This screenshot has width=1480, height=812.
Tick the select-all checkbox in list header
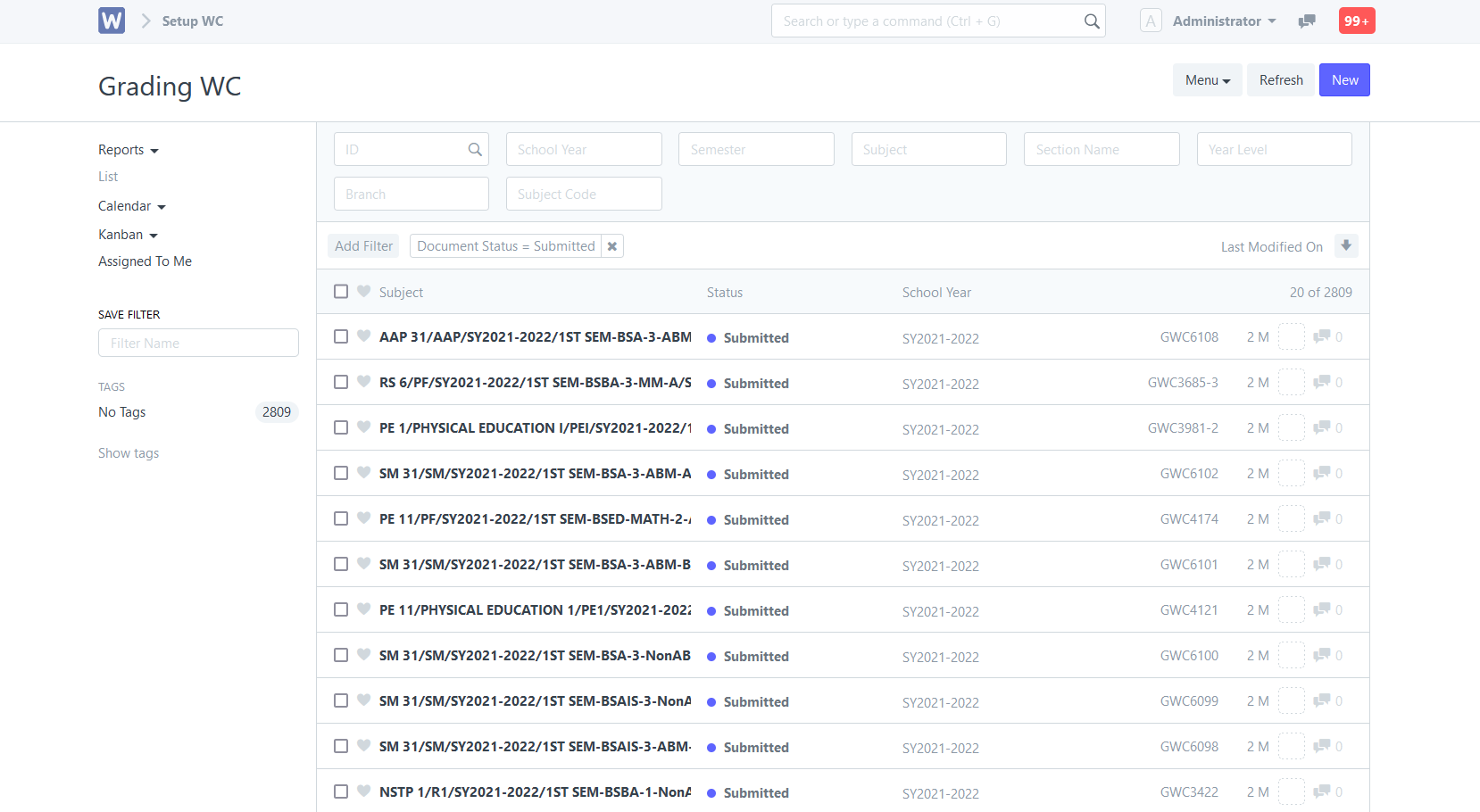tap(341, 292)
